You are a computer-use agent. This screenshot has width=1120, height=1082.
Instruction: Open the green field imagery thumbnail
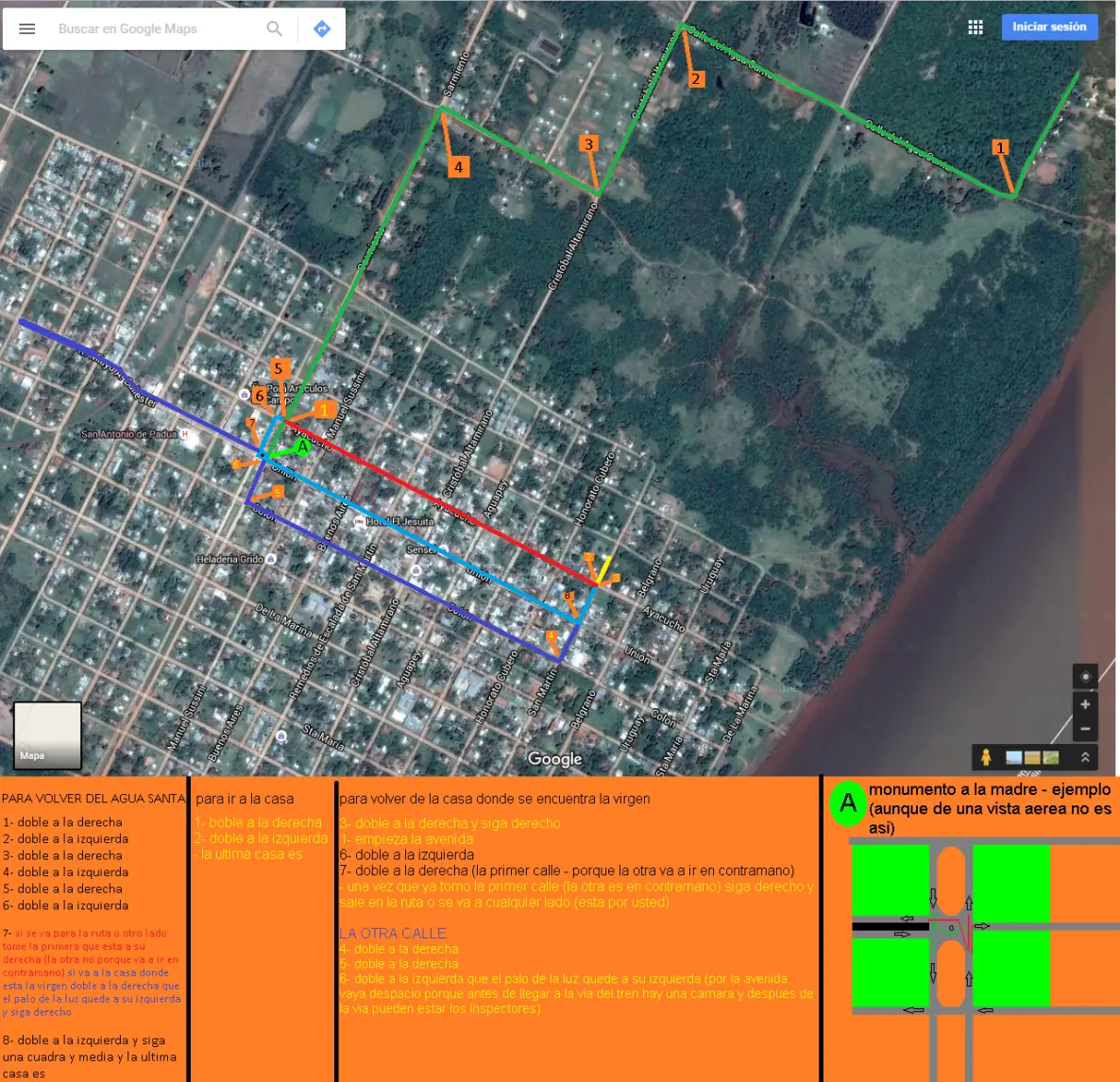[x=1051, y=758]
